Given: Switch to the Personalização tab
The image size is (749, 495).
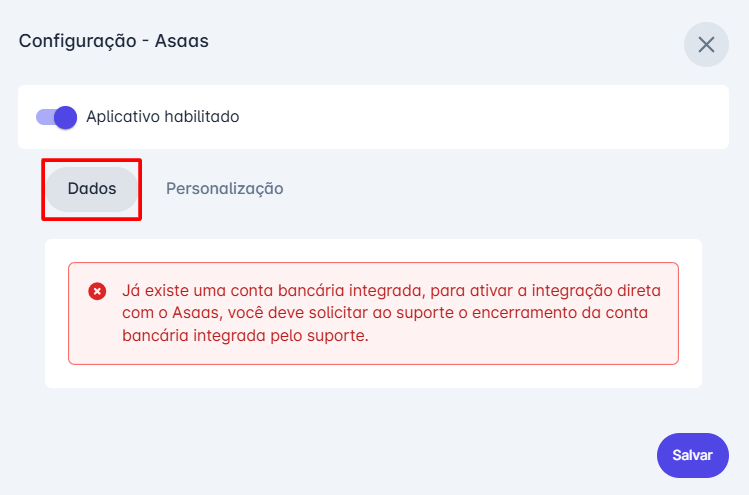Looking at the screenshot, I should click(x=224, y=188).
